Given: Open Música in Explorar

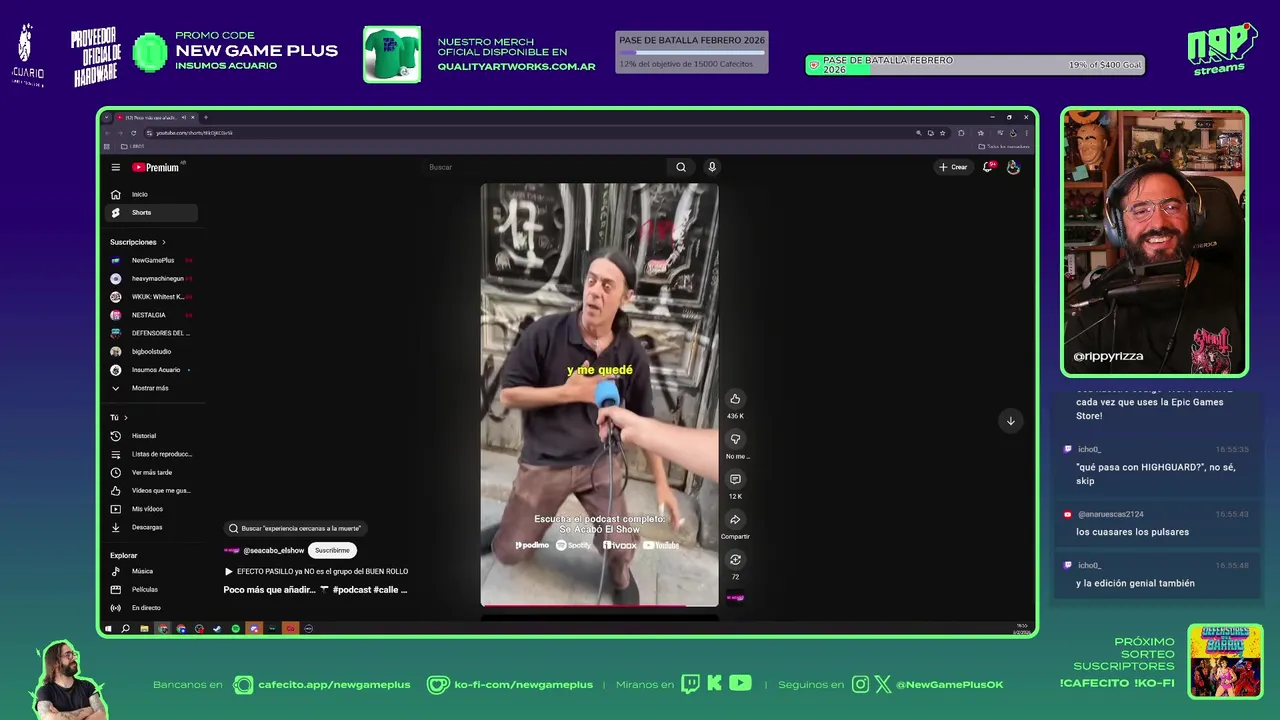Looking at the screenshot, I should 152,571.
